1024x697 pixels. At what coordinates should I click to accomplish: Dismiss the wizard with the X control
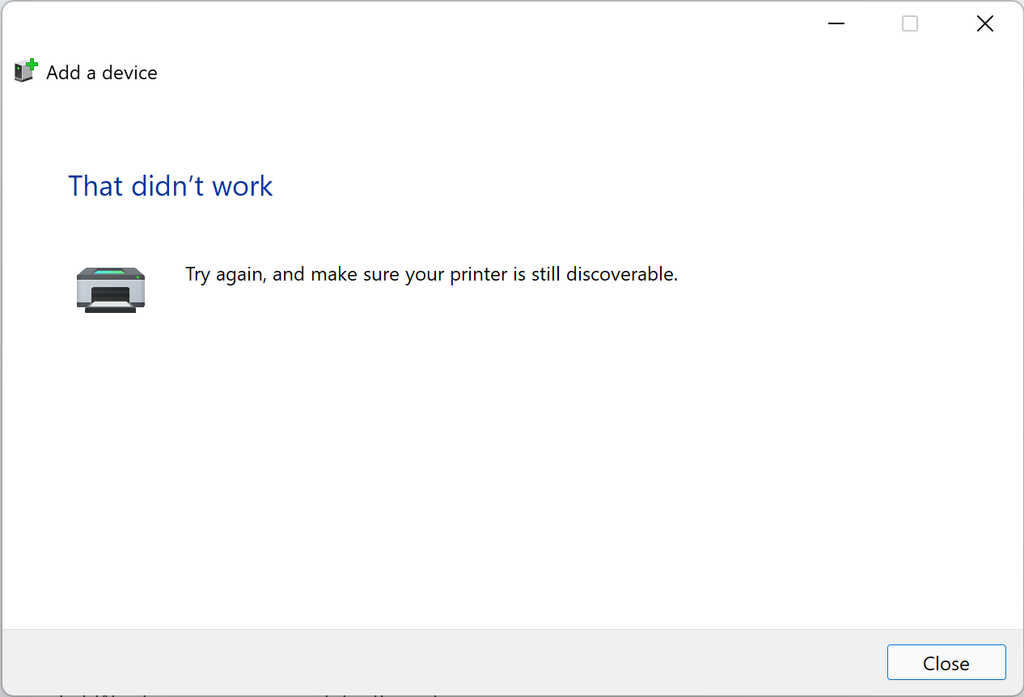[985, 23]
